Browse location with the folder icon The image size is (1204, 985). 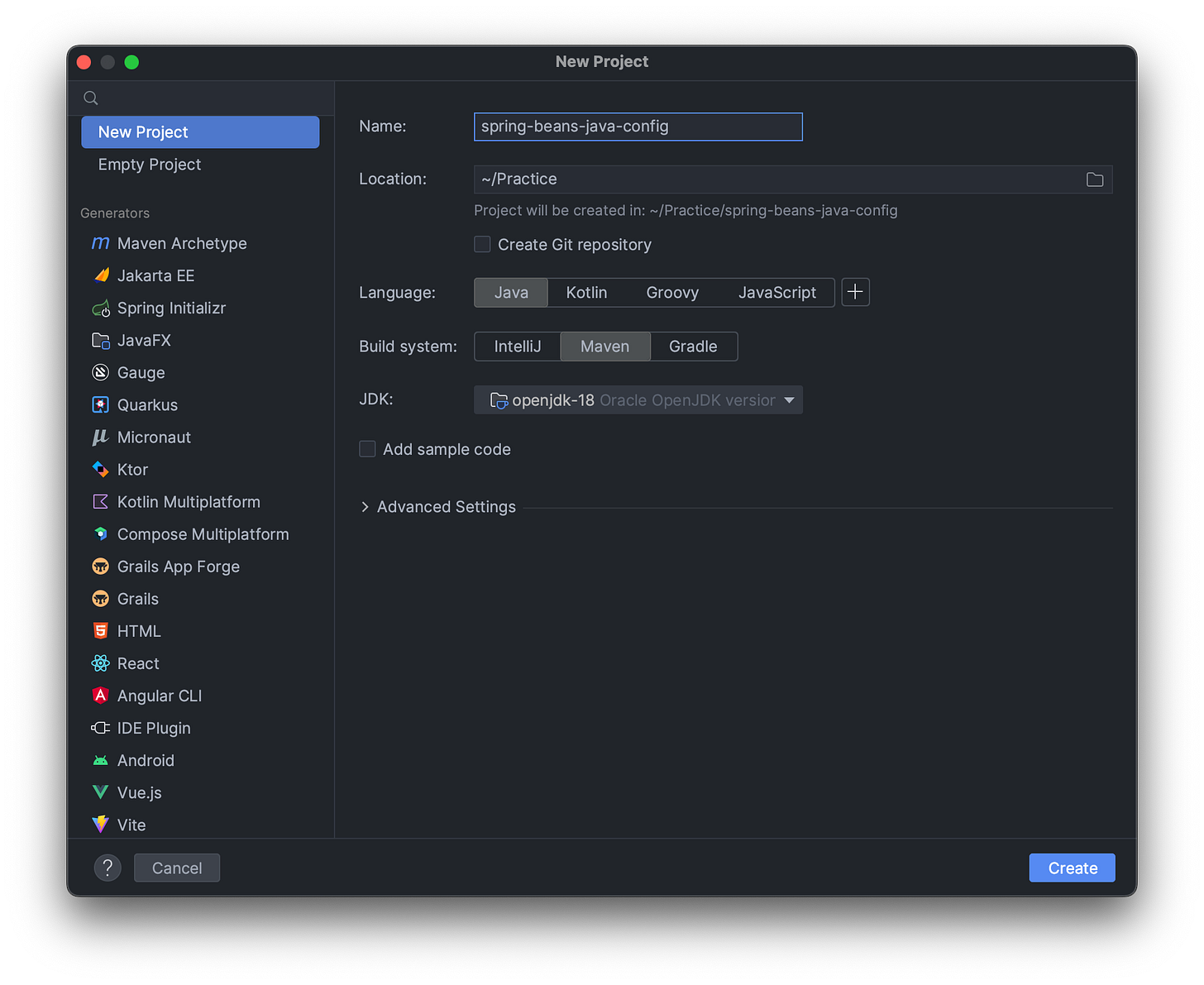[1095, 179]
